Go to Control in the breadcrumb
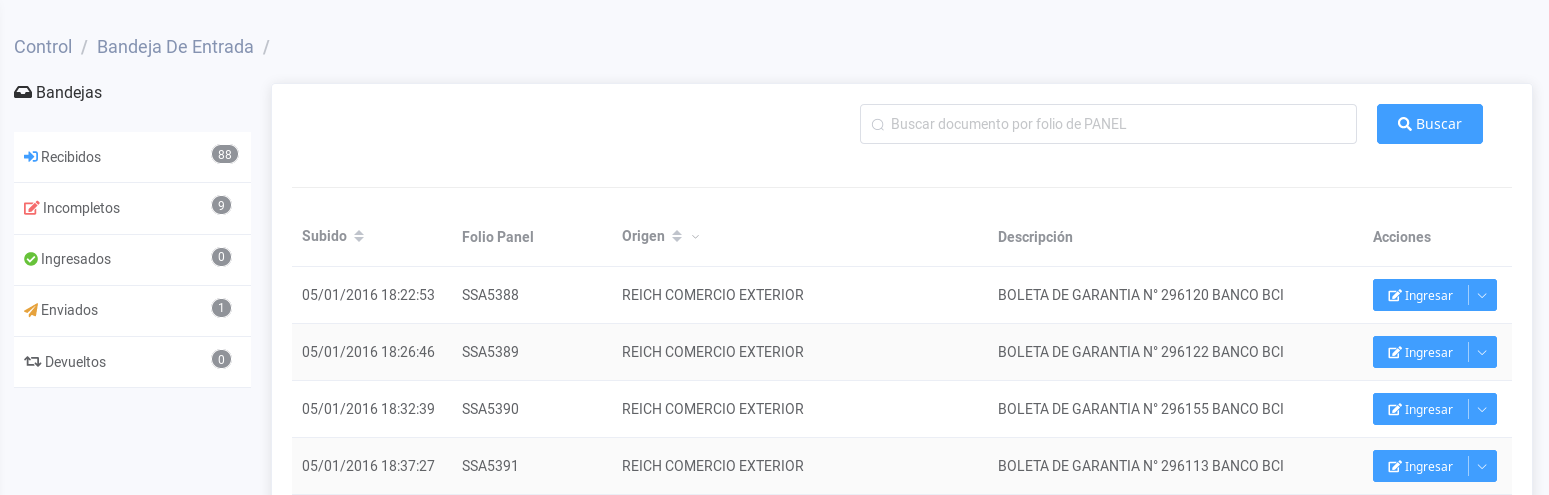Screen dimensions: 1549x495 tap(43, 47)
